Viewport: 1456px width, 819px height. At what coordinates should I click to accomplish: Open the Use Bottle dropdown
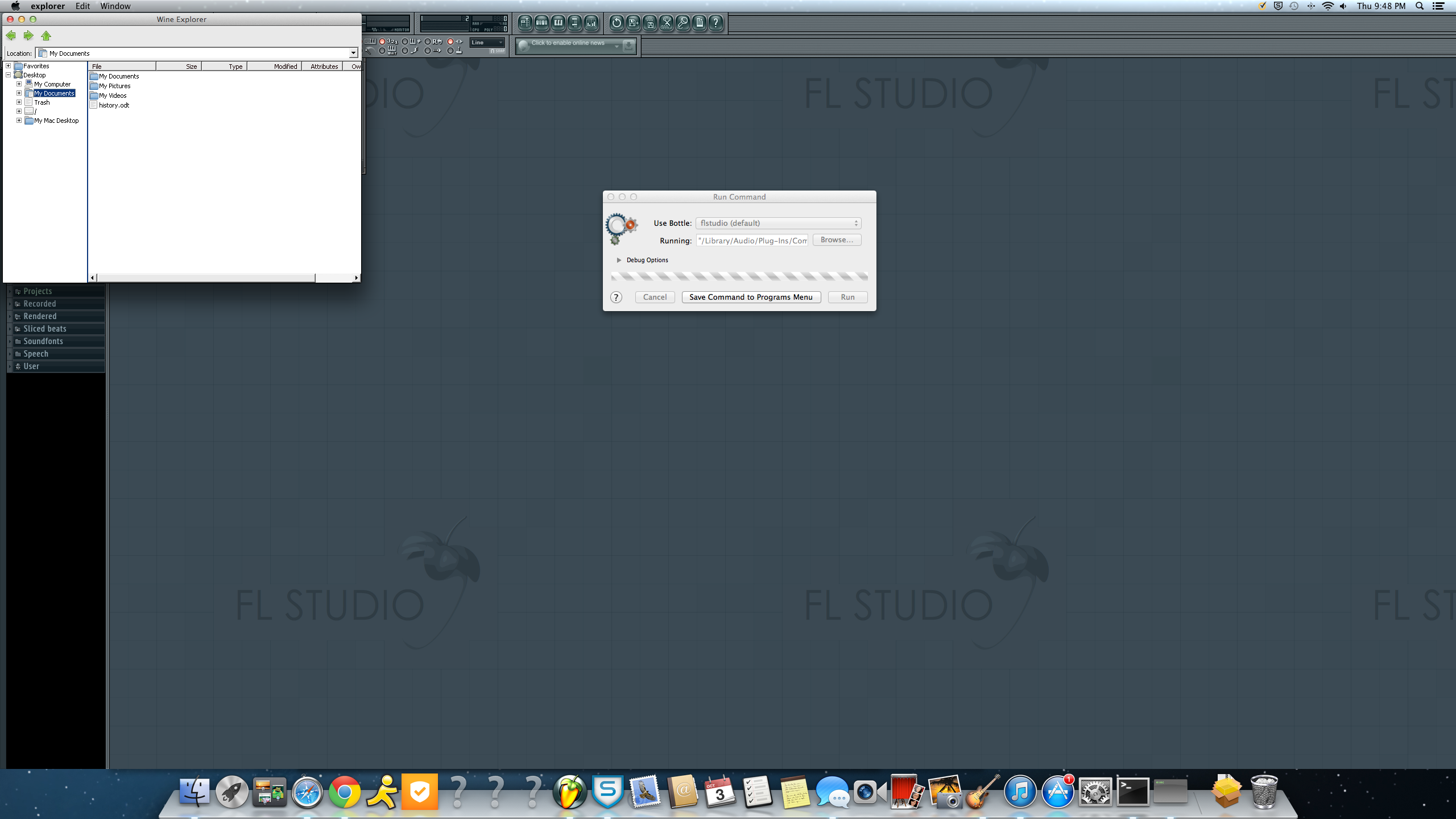[x=778, y=223]
